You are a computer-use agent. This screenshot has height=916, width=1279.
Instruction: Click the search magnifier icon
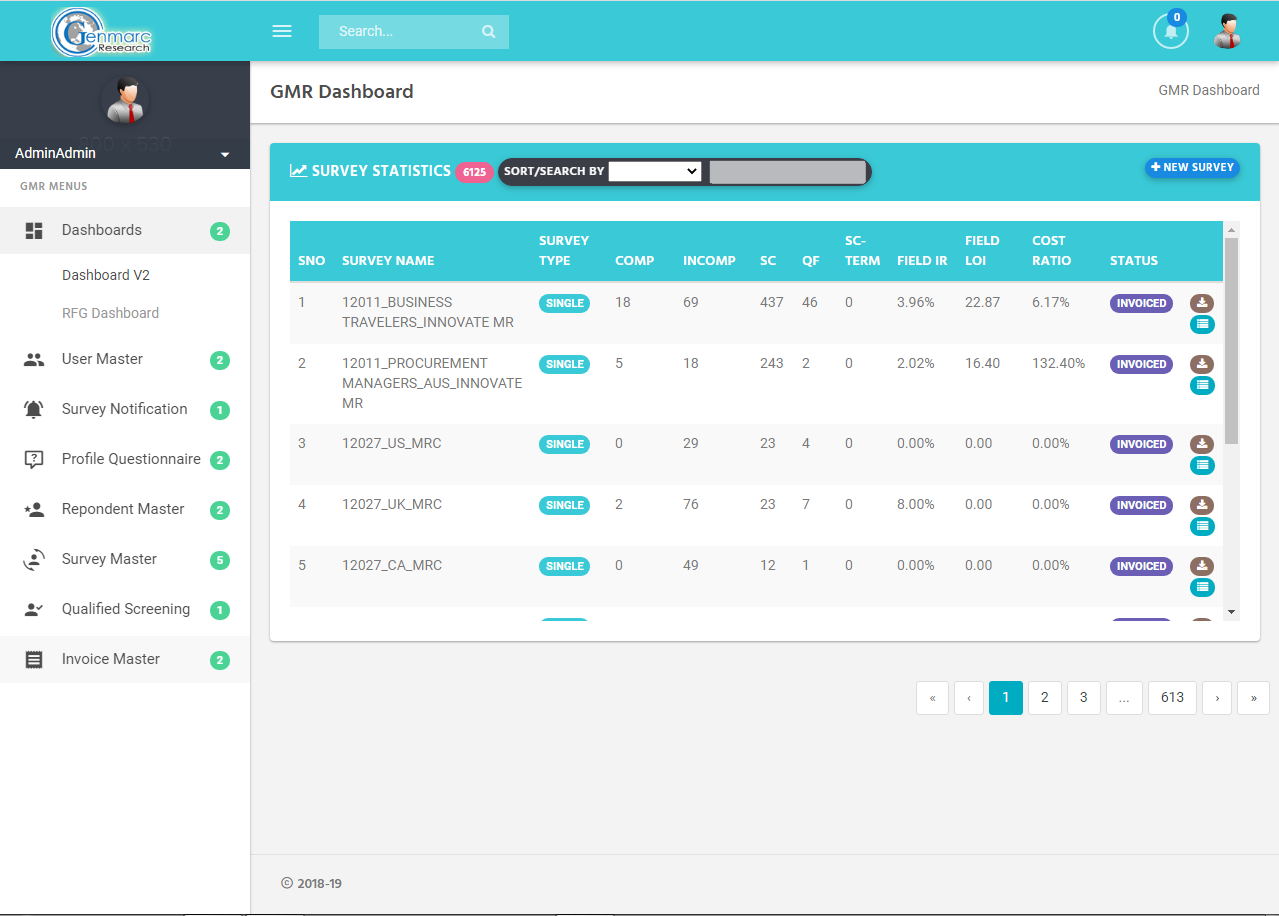(488, 31)
